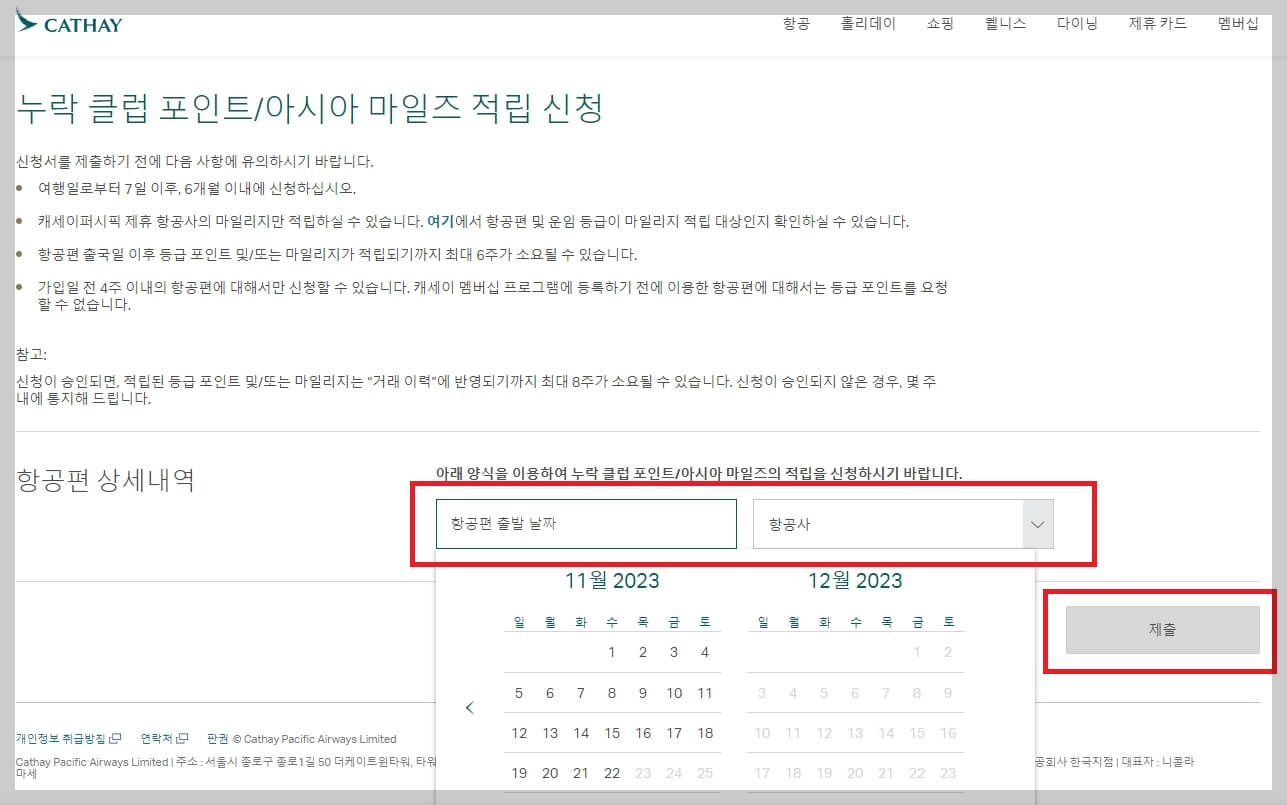This screenshot has width=1287, height=805.
Task: Select November 1 in the calendar
Action: (x=612, y=652)
